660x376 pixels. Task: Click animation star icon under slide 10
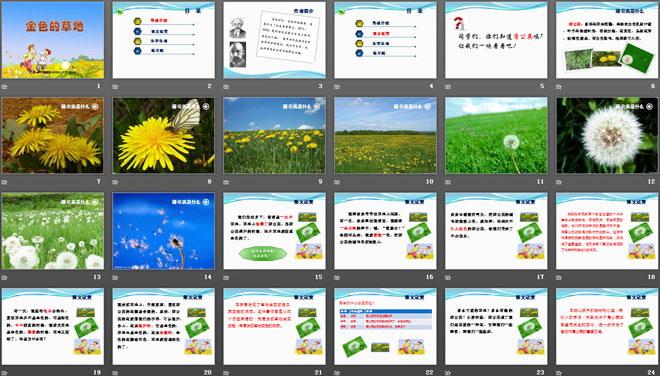point(337,182)
